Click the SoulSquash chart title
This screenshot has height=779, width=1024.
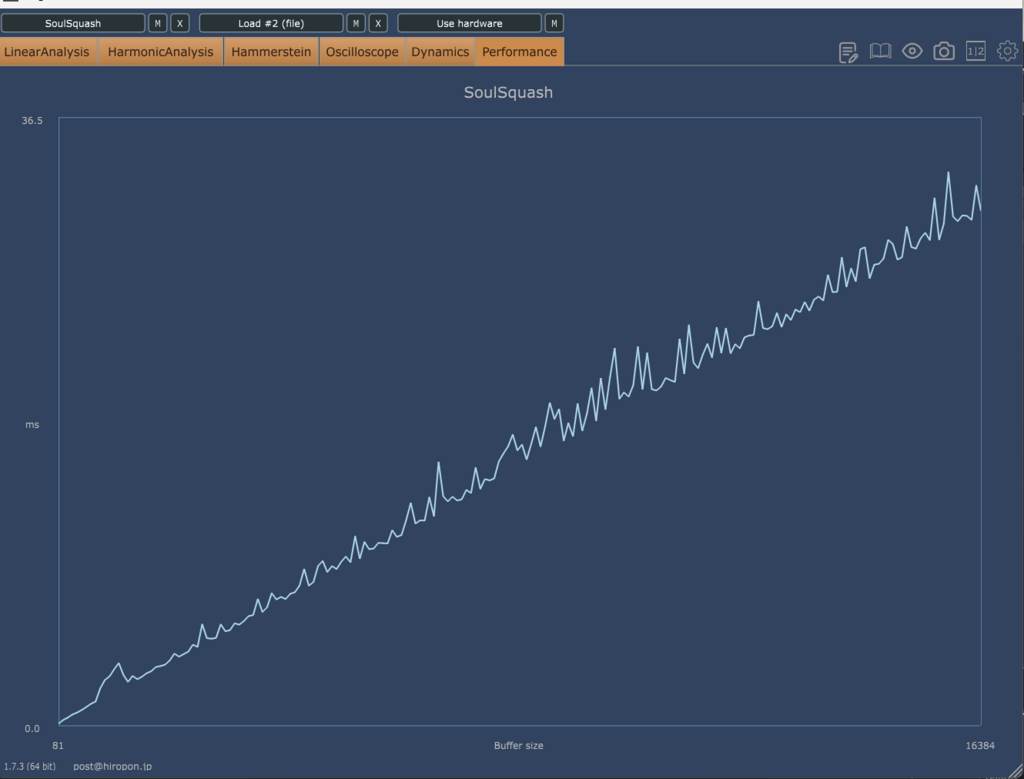click(508, 93)
